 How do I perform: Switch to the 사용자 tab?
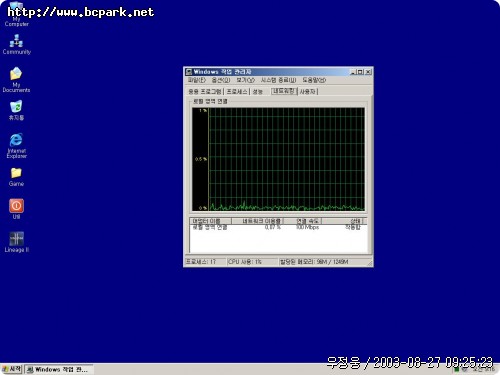coord(307,91)
